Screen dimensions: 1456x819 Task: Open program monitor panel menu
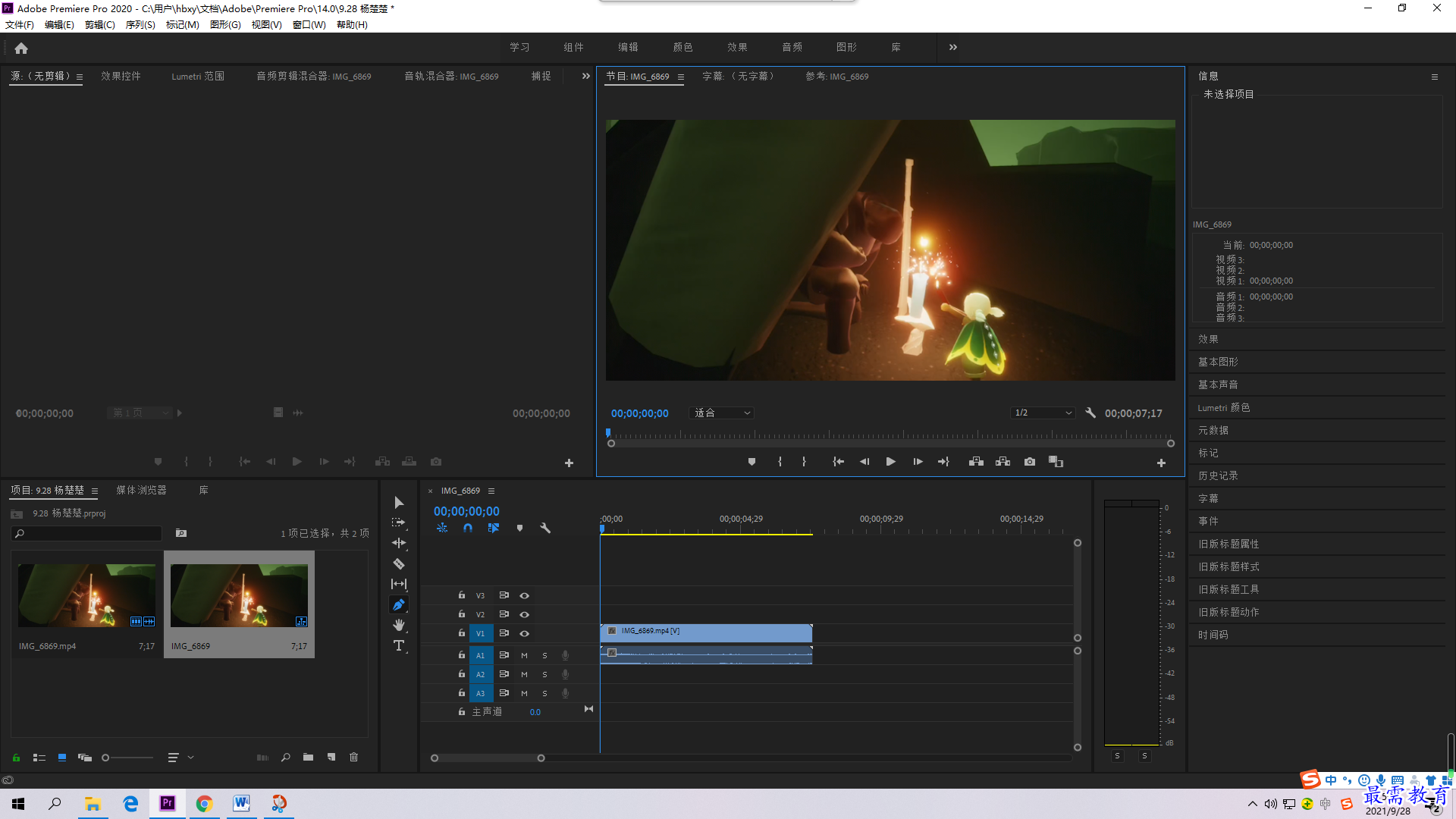click(x=681, y=77)
